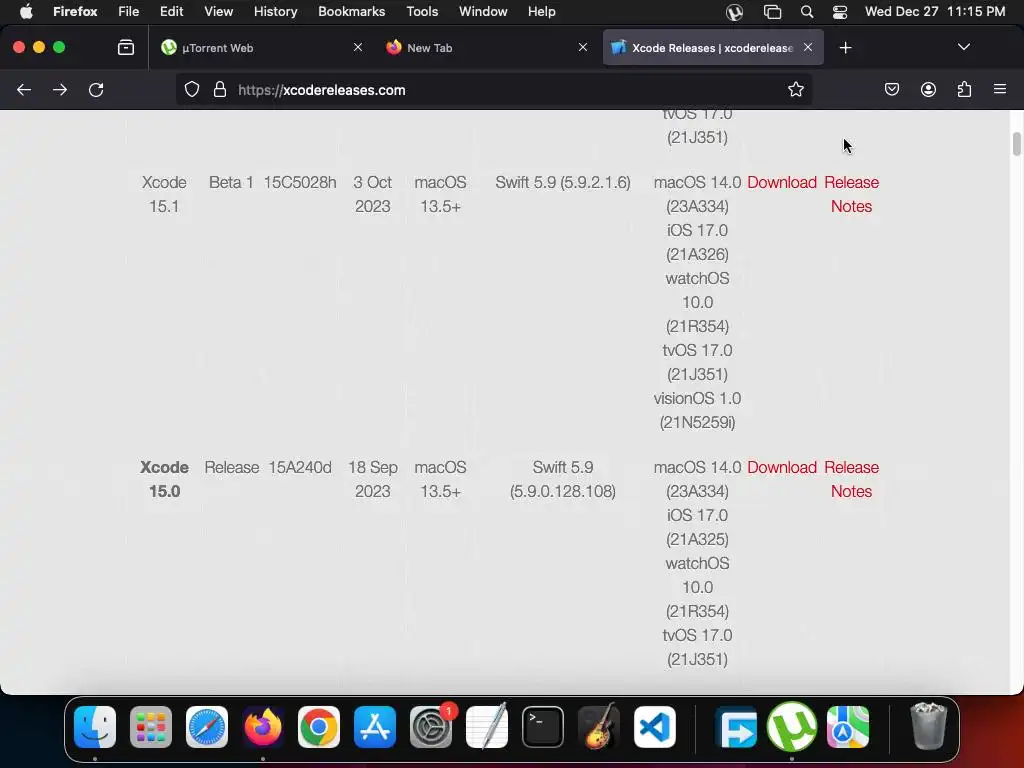Launch Safari from the Dock
This screenshot has height=768, width=1024.
[x=207, y=727]
